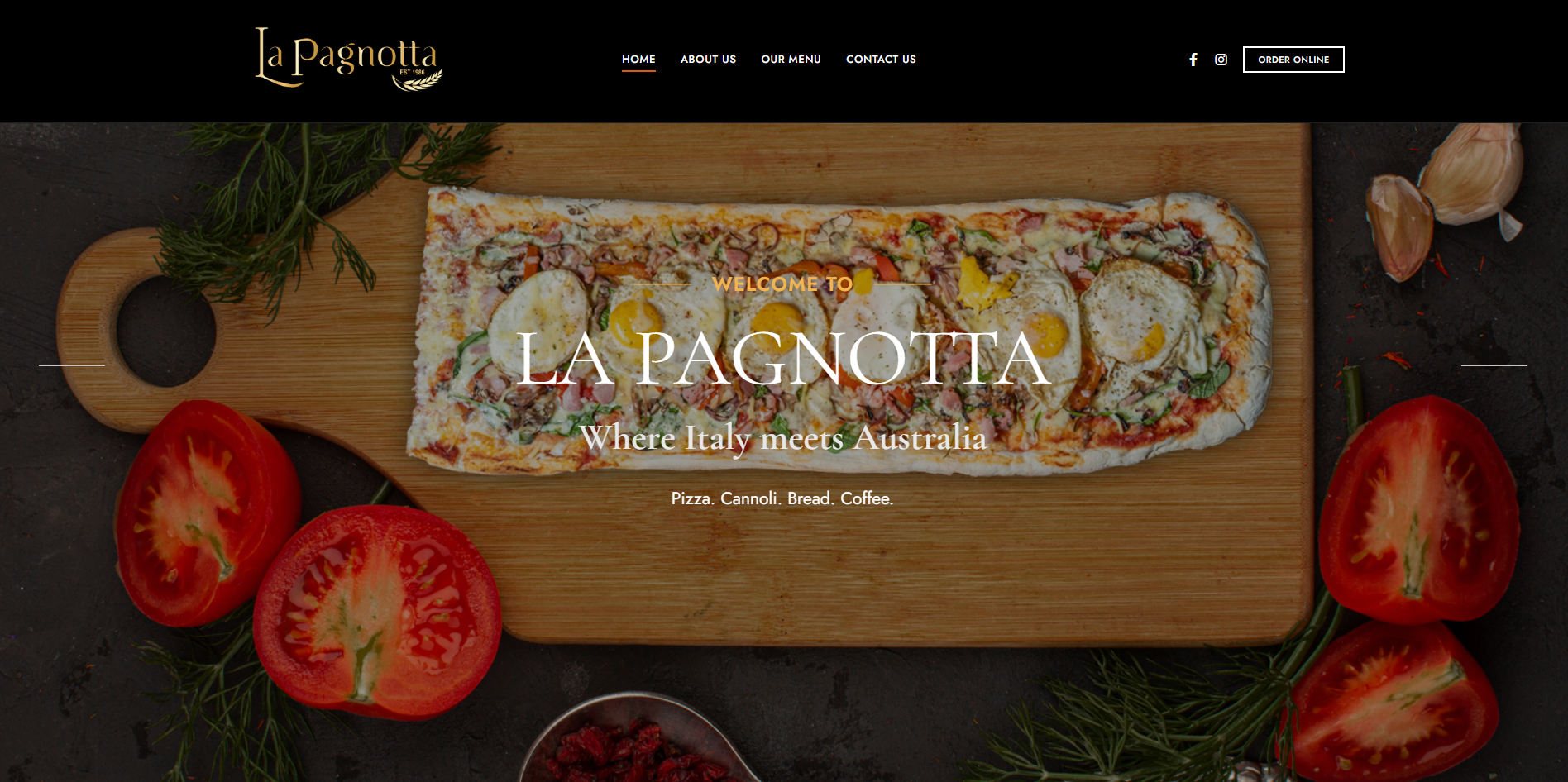The height and width of the screenshot is (782, 1568).
Task: Click the Order Online button
Action: click(x=1293, y=60)
